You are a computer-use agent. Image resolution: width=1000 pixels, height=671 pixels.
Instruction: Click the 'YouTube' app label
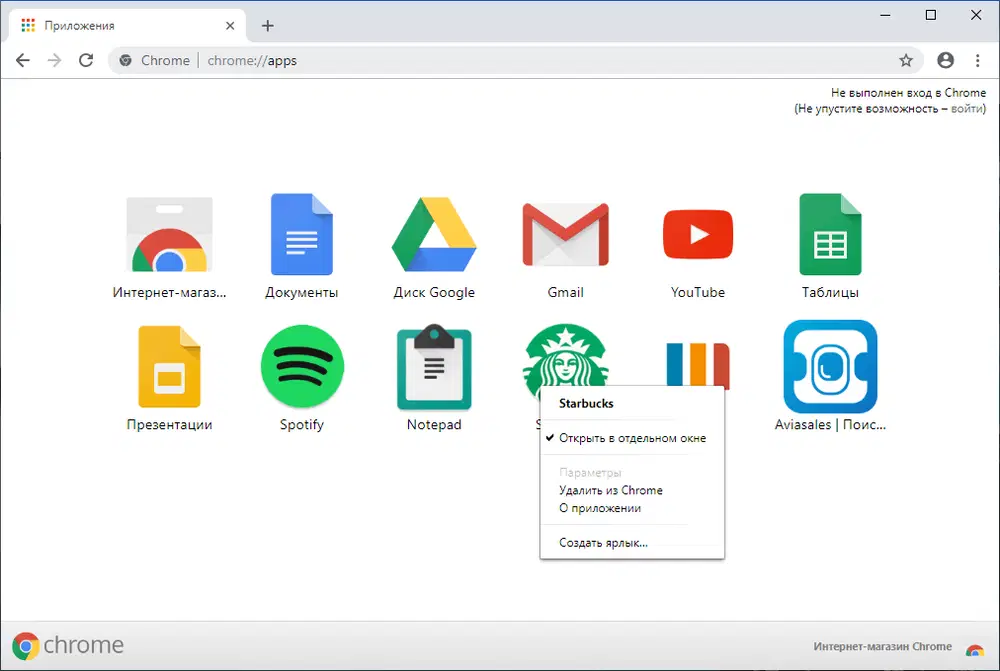[698, 292]
